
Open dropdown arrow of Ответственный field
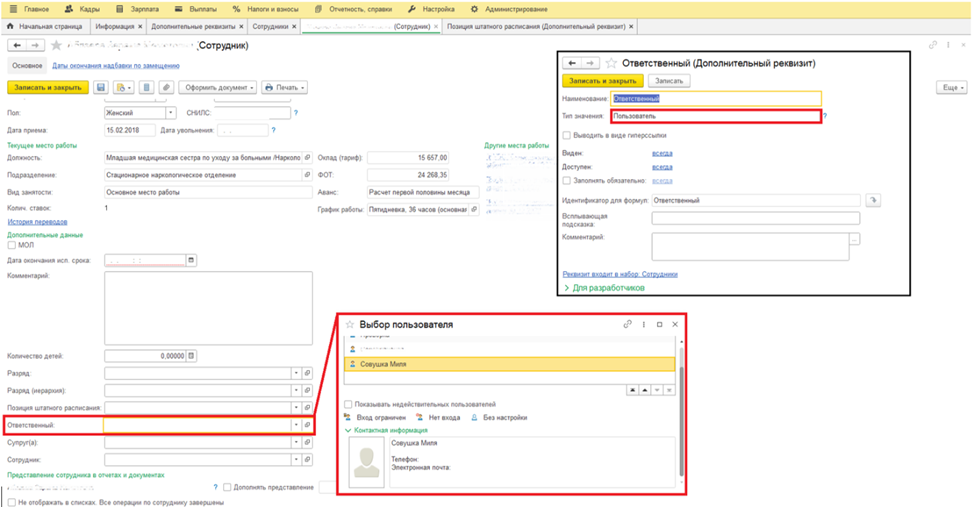point(296,426)
